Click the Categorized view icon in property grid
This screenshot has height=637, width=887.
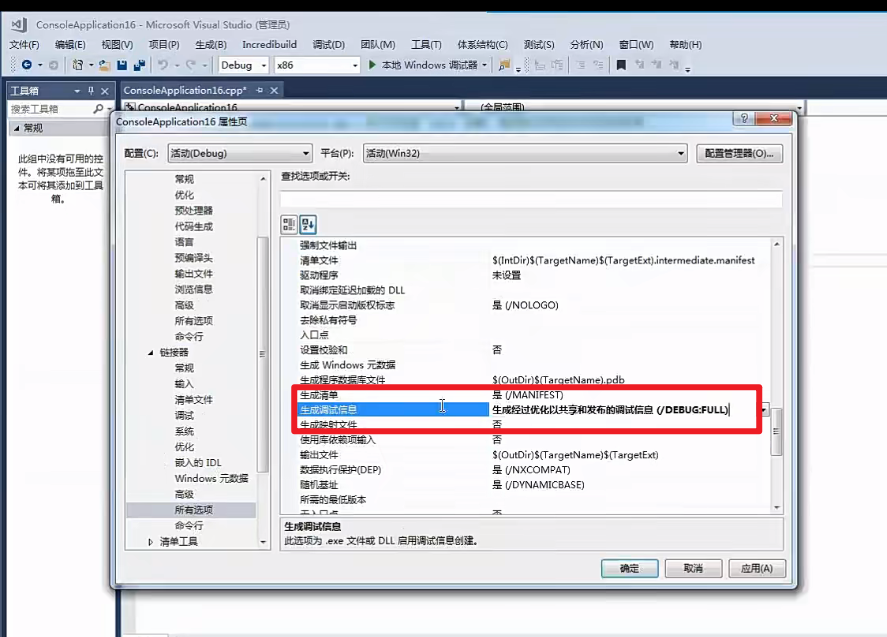tap(289, 225)
